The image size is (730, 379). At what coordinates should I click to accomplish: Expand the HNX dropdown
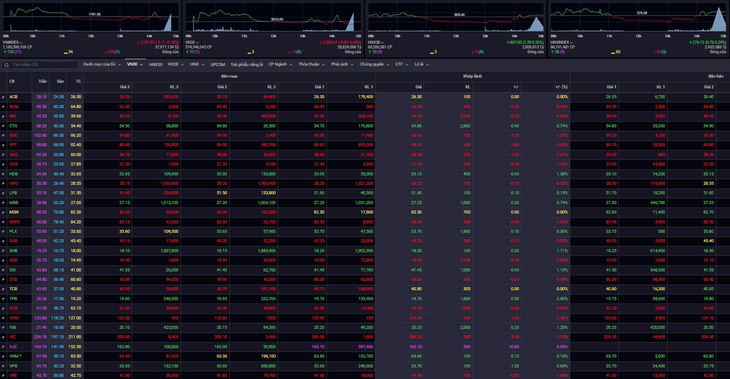tap(197, 64)
